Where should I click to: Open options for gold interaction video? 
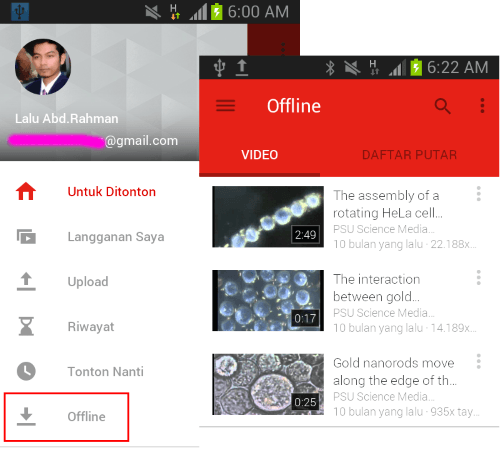pos(479,278)
